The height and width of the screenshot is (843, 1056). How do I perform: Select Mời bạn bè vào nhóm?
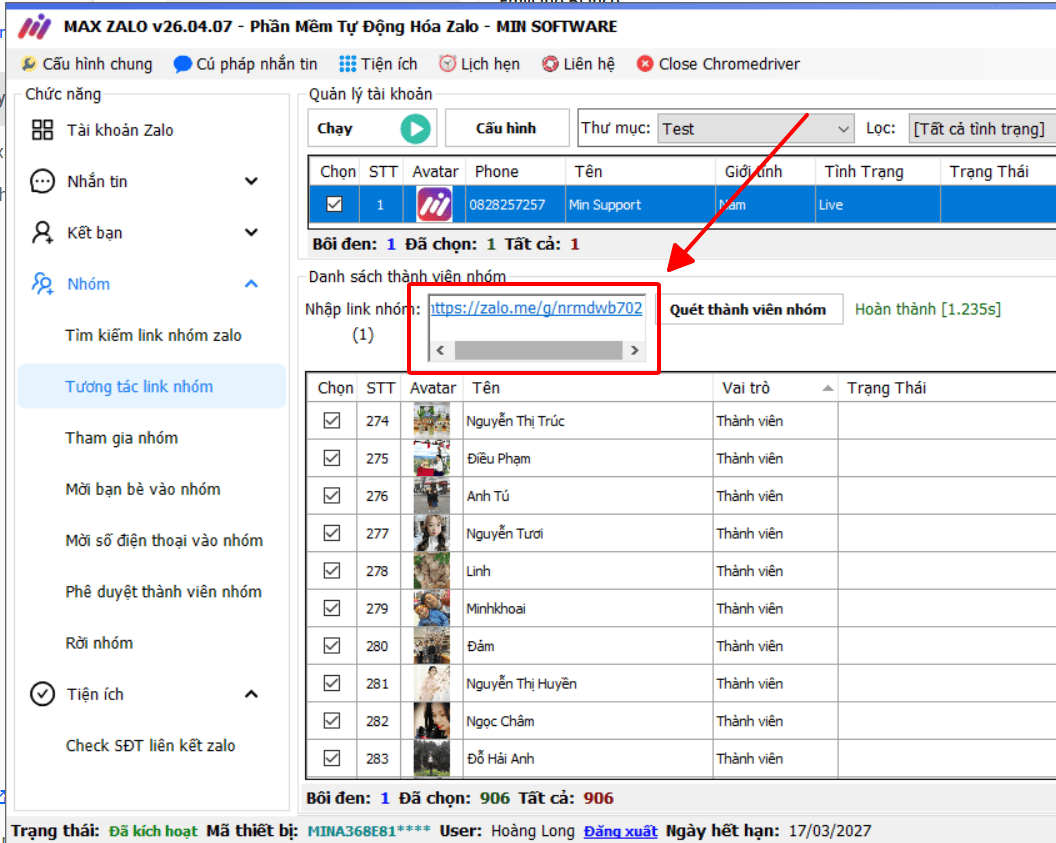[143, 489]
